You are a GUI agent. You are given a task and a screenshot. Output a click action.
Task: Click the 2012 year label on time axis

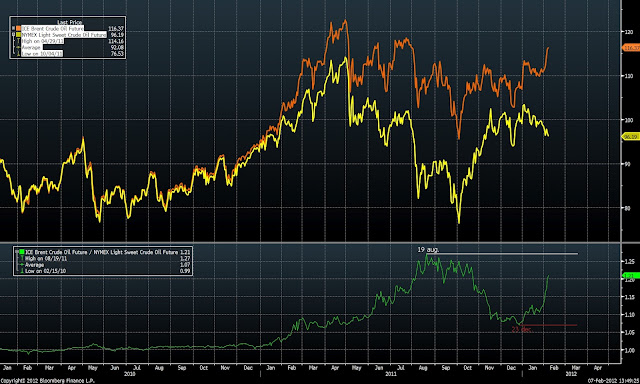click(571, 374)
